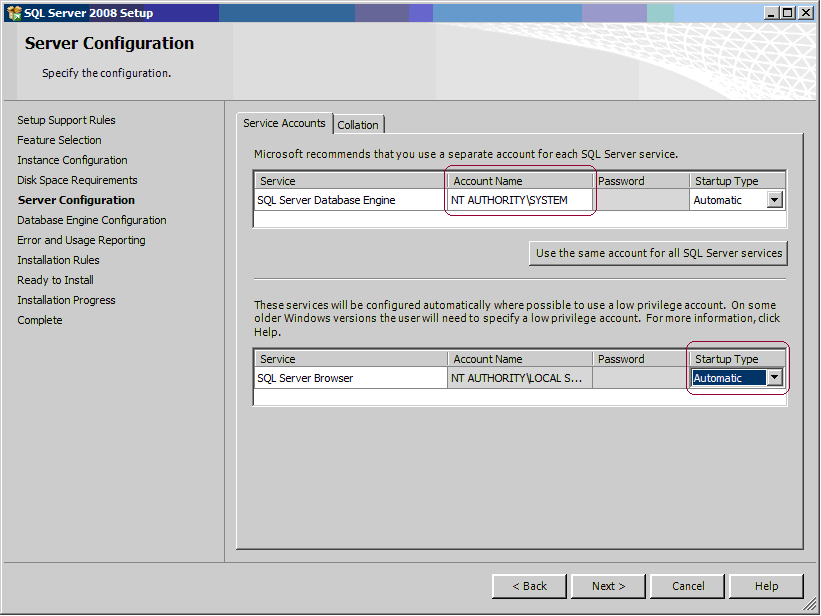This screenshot has width=821, height=616.
Task: Select Instance Configuration step
Action: click(x=72, y=160)
